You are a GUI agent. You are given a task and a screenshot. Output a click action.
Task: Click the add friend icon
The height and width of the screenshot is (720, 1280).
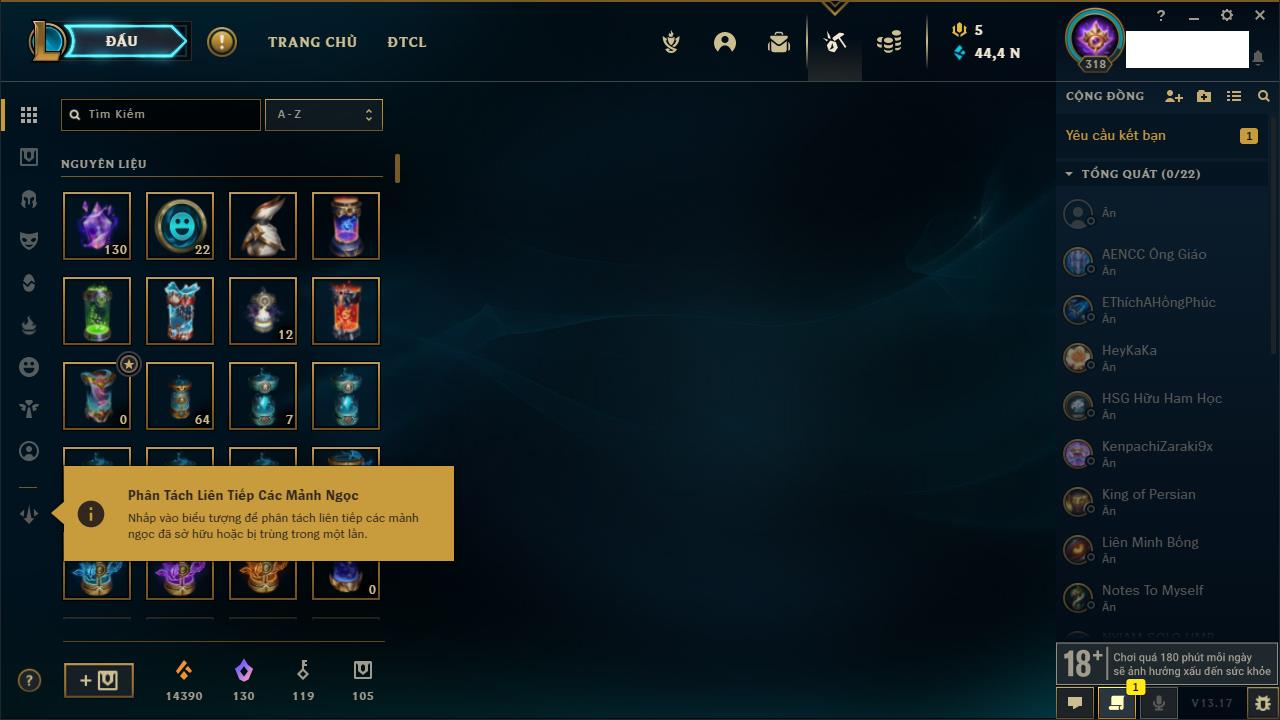pyautogui.click(x=1174, y=96)
